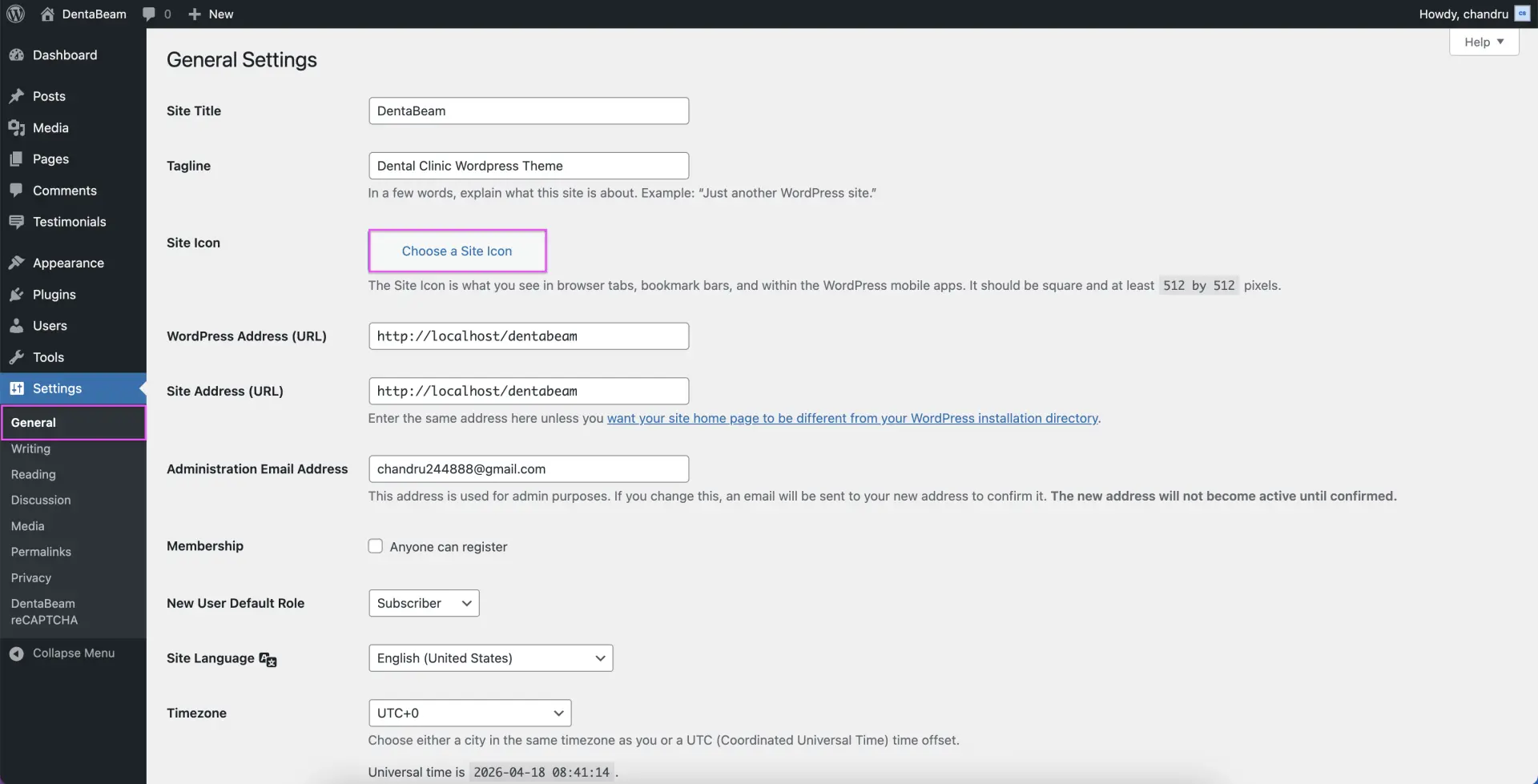This screenshot has height=784, width=1538.
Task: Click the Posts pin icon
Action: 16,96
